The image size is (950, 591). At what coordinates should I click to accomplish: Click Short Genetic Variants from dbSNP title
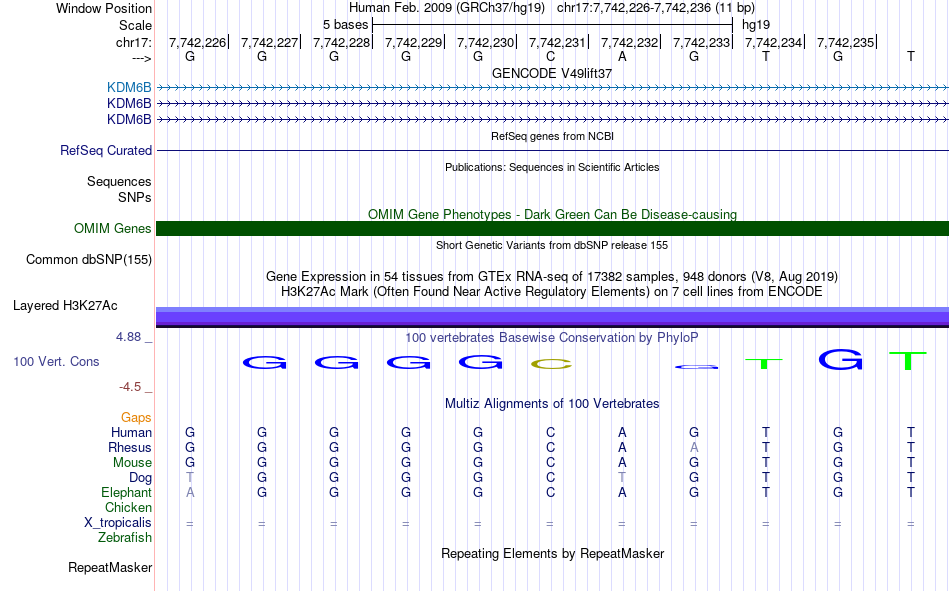click(x=552, y=245)
